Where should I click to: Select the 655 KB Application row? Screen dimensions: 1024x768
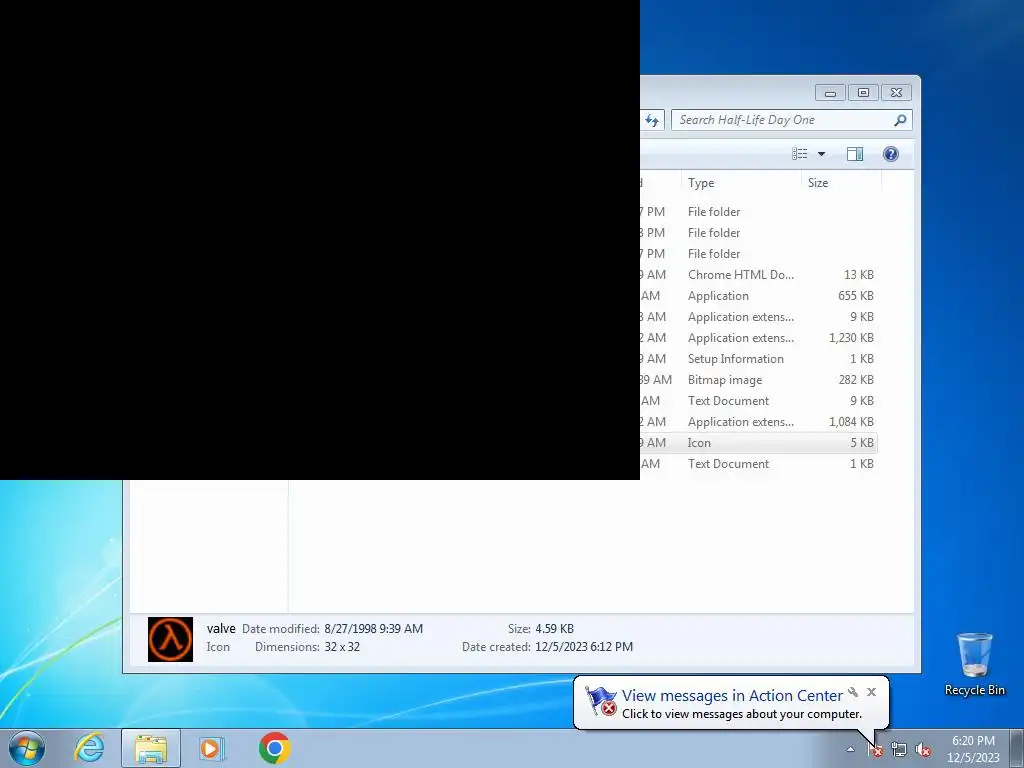[758, 296]
